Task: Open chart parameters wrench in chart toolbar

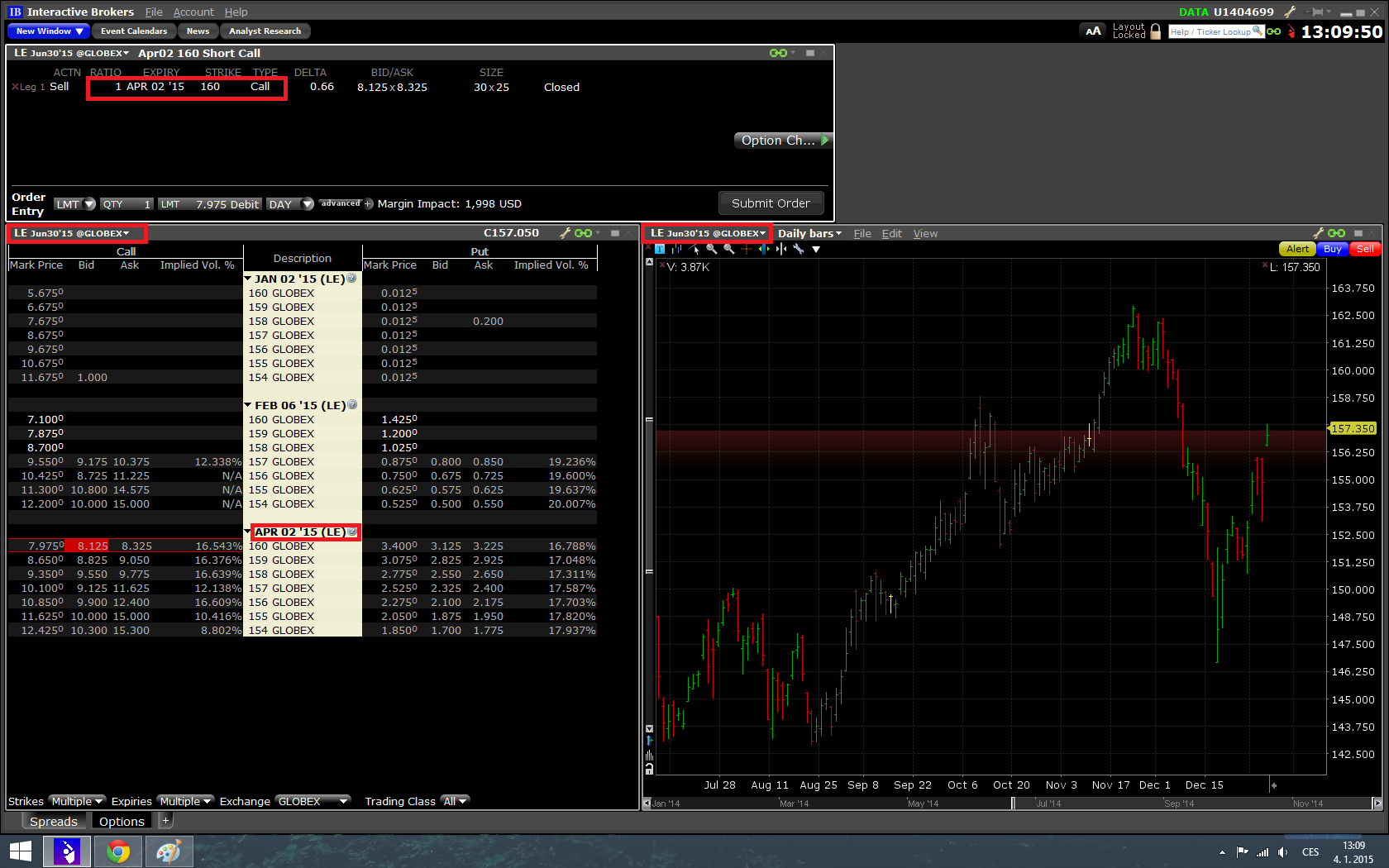Action: pyautogui.click(x=799, y=249)
